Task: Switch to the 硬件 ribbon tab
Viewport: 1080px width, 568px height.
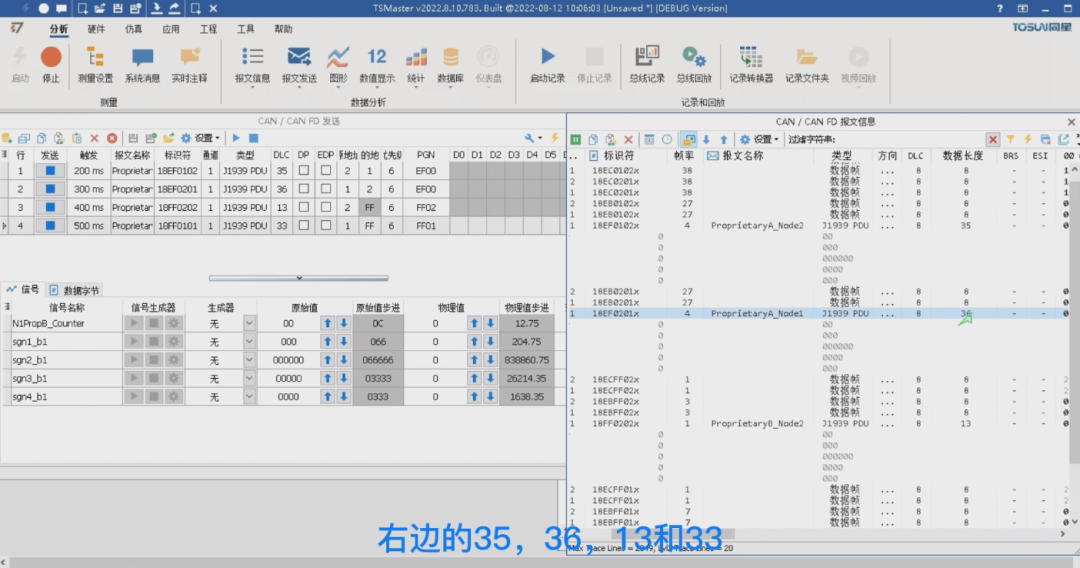Action: (96, 29)
